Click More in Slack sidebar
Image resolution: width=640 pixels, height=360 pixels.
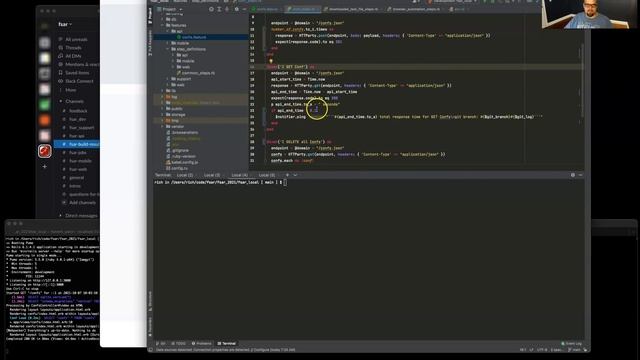[x=68, y=90]
